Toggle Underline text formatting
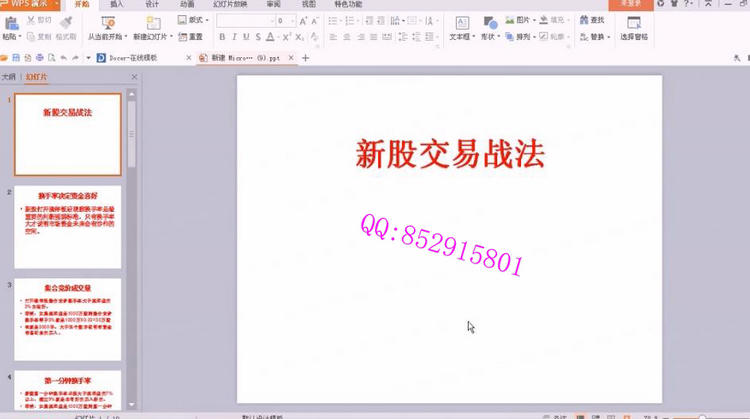The image size is (750, 419). tap(246, 37)
